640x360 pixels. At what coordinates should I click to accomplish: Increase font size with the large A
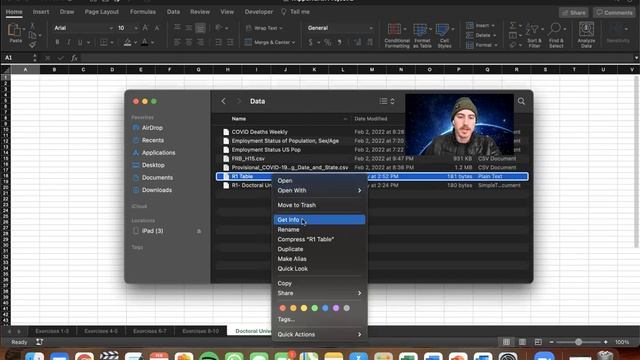click(145, 28)
